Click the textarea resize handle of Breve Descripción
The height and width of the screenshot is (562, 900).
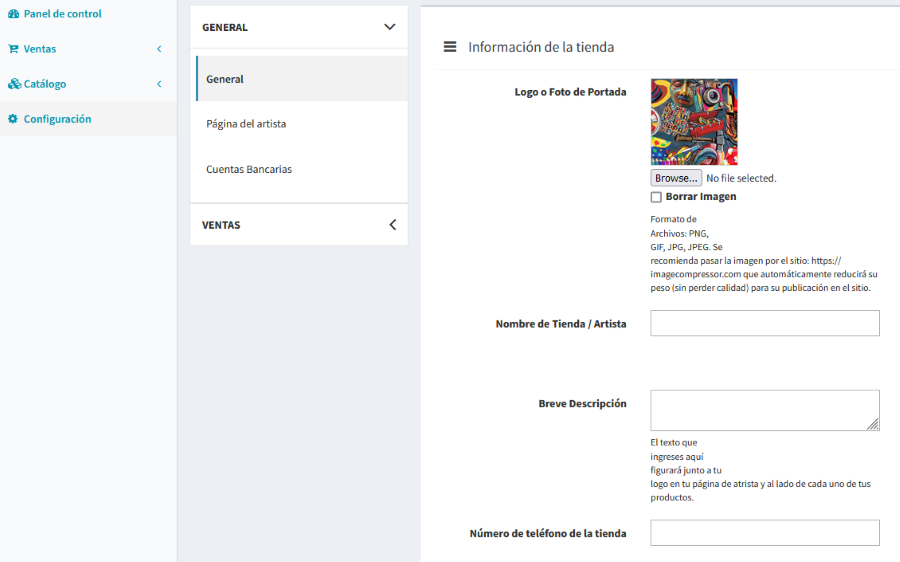click(x=873, y=425)
